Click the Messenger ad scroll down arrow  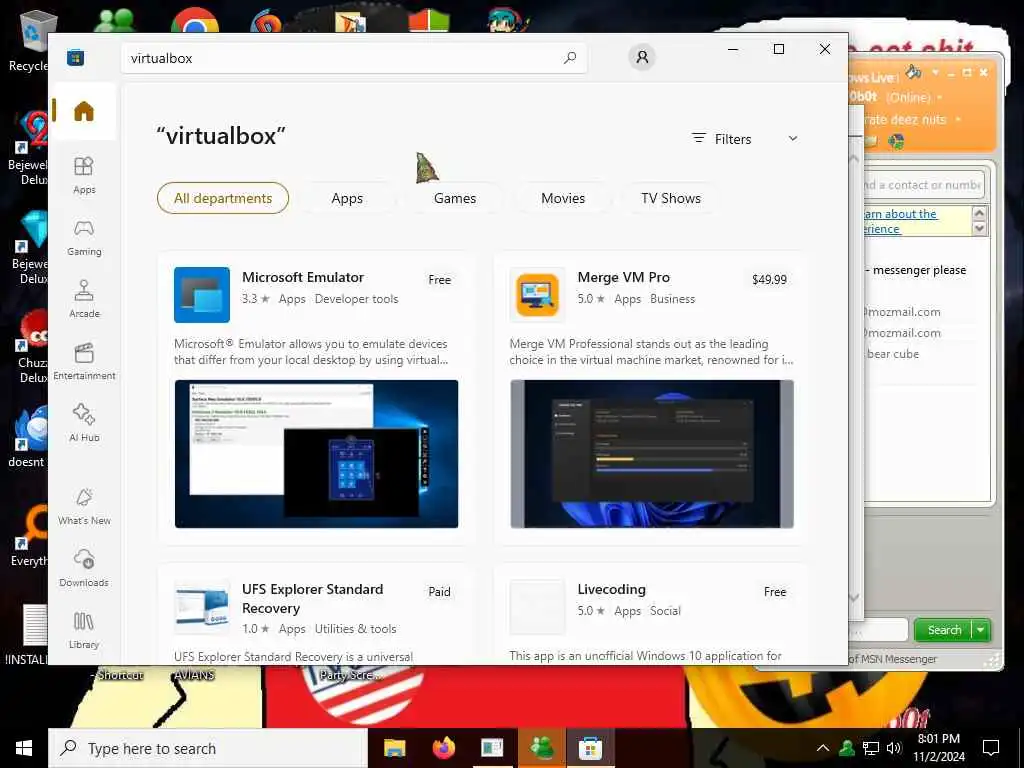coord(978,229)
